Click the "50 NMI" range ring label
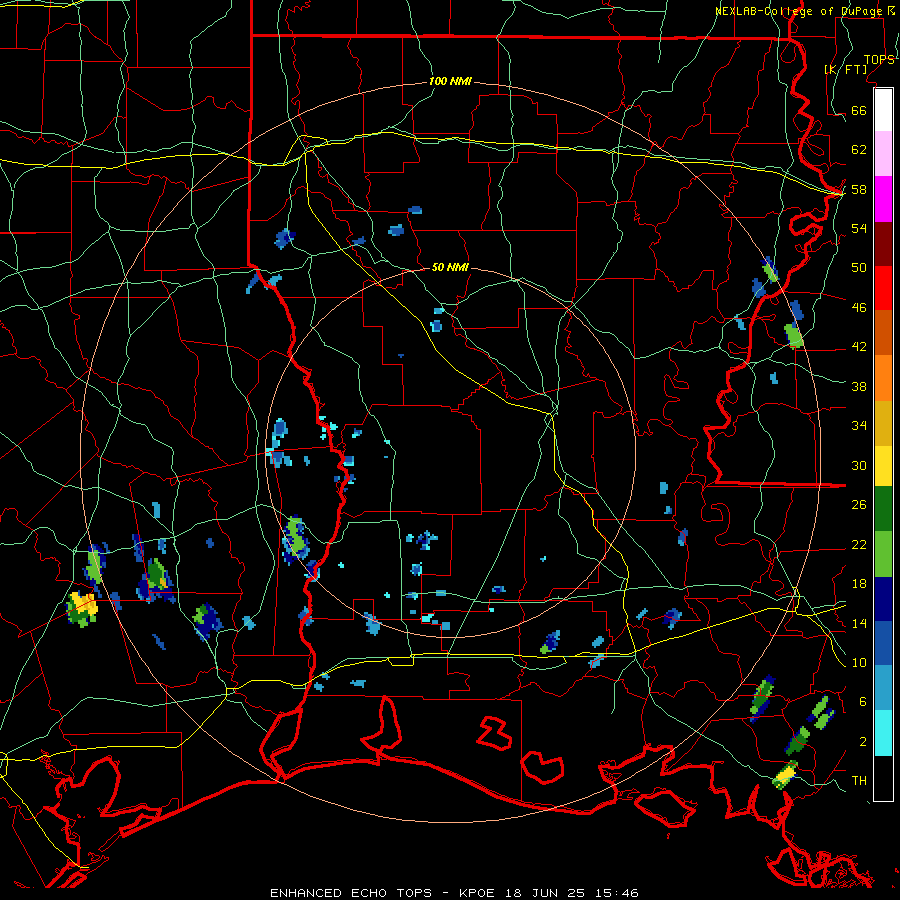900x900 pixels. coord(450,267)
